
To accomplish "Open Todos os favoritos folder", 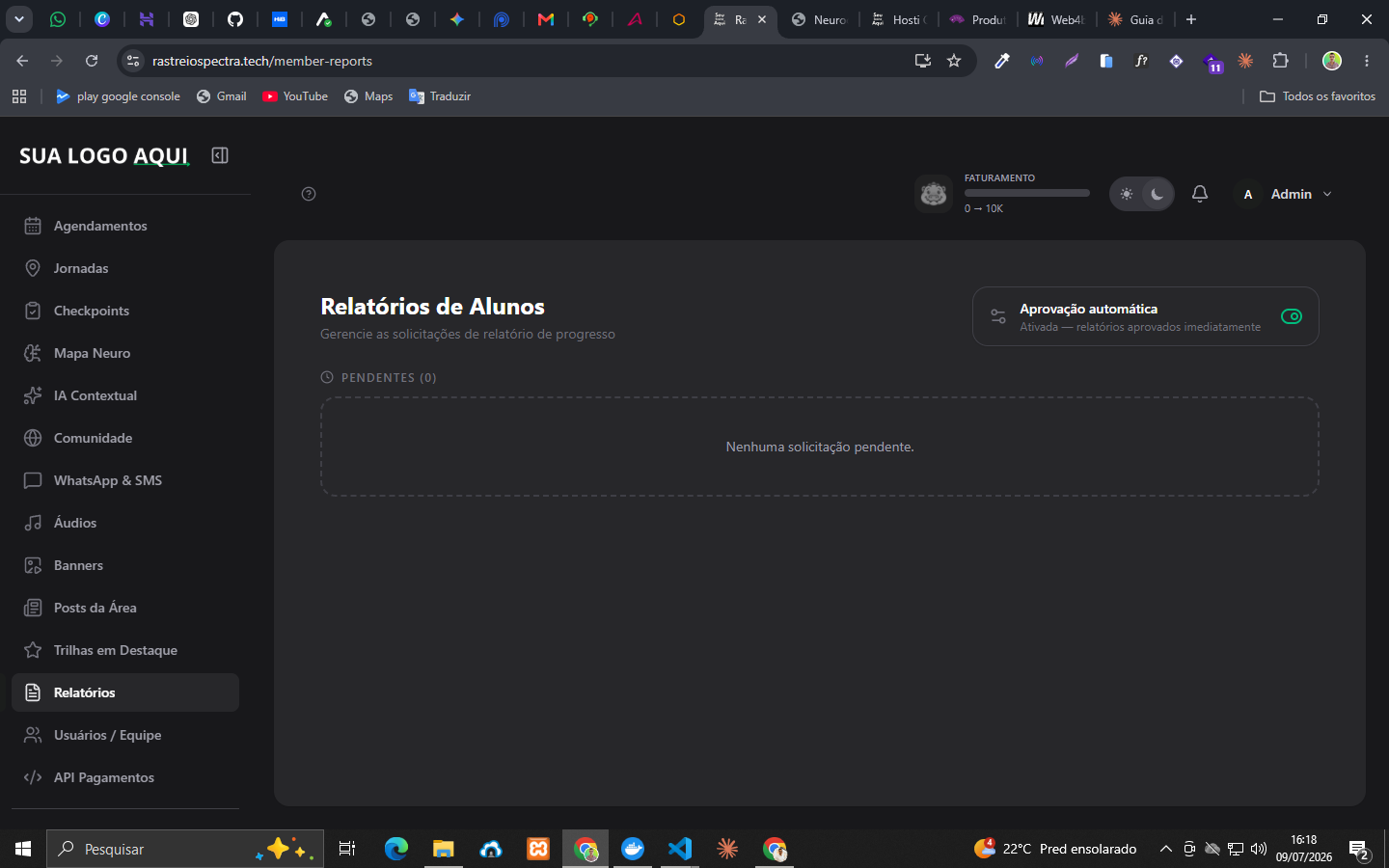I will coord(1318,96).
